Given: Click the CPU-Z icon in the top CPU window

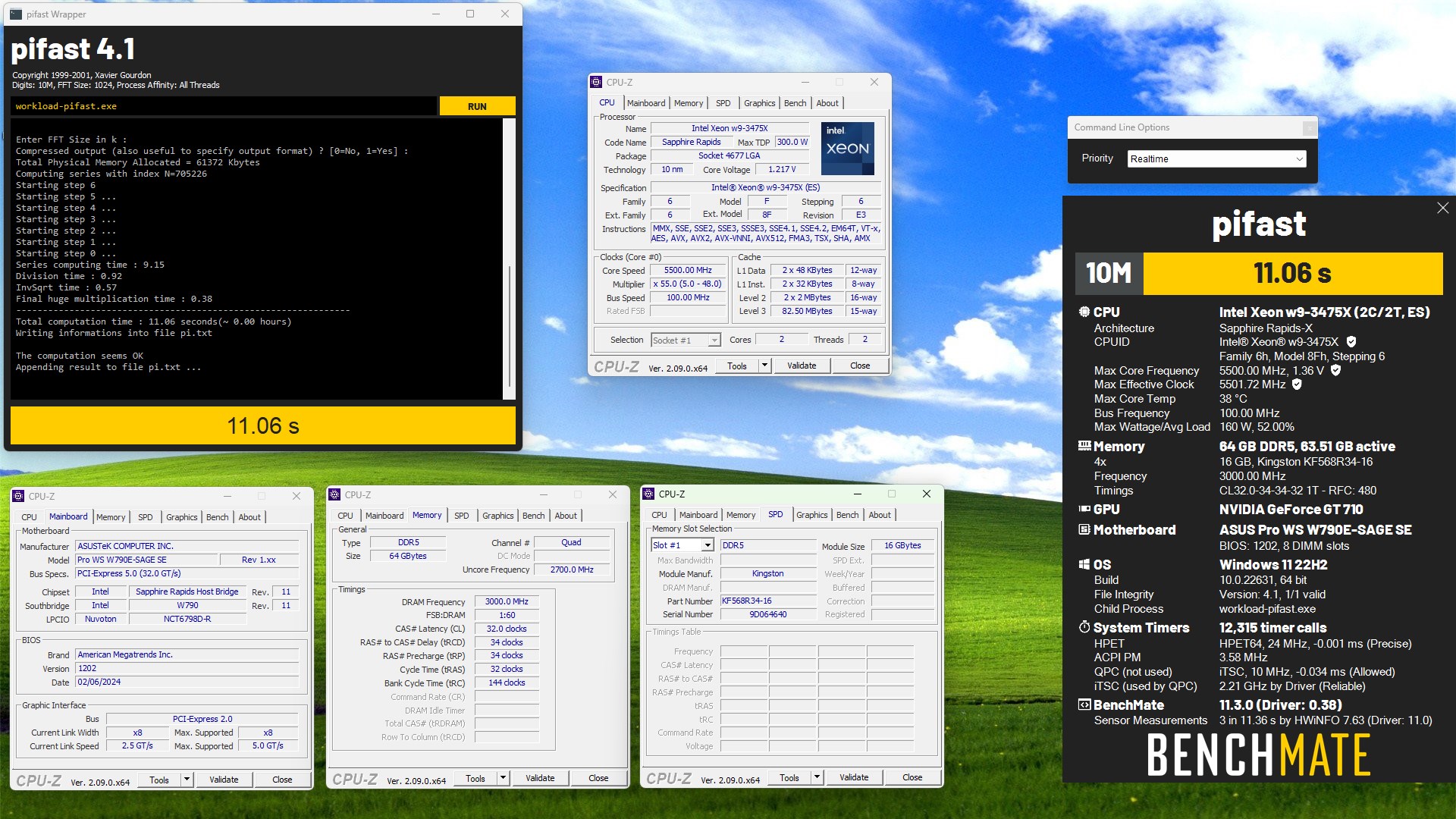Looking at the screenshot, I should [x=596, y=82].
